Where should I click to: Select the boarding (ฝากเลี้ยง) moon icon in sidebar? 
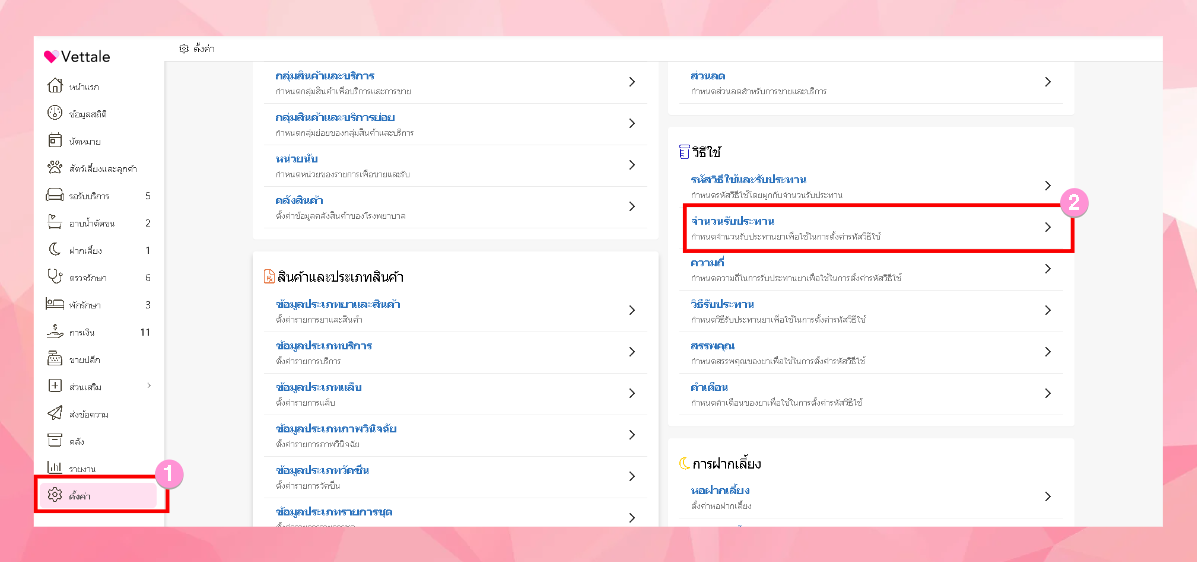click(x=55, y=250)
